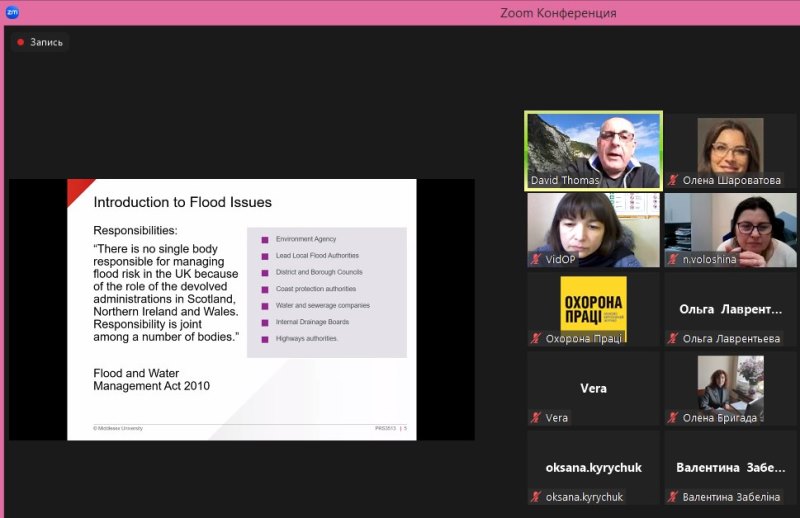Select Олена Шароватова's video tile
Viewport: 800px width, 518px height.
[x=730, y=151]
